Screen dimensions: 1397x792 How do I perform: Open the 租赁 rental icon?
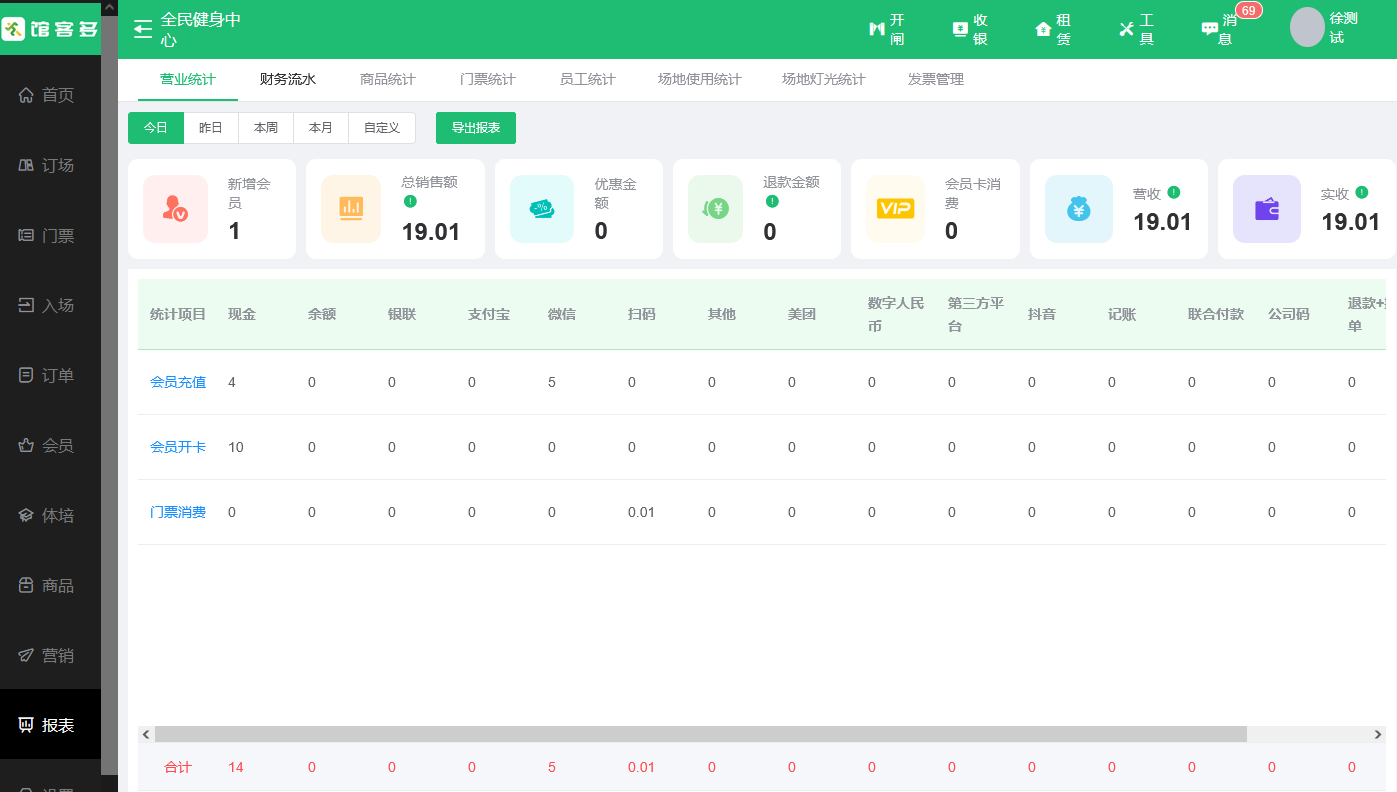1043,29
